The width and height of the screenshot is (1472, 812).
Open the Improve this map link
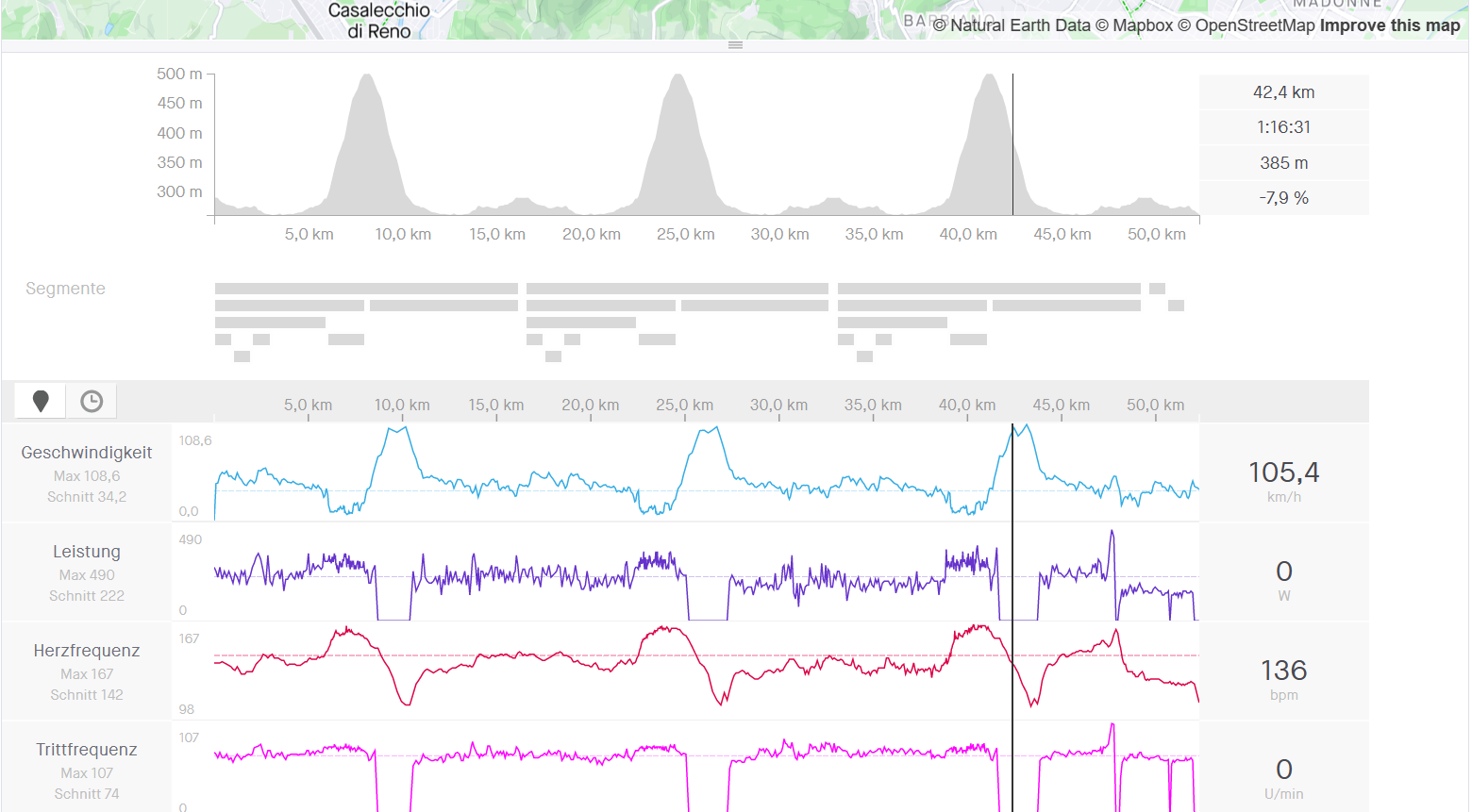(1389, 25)
